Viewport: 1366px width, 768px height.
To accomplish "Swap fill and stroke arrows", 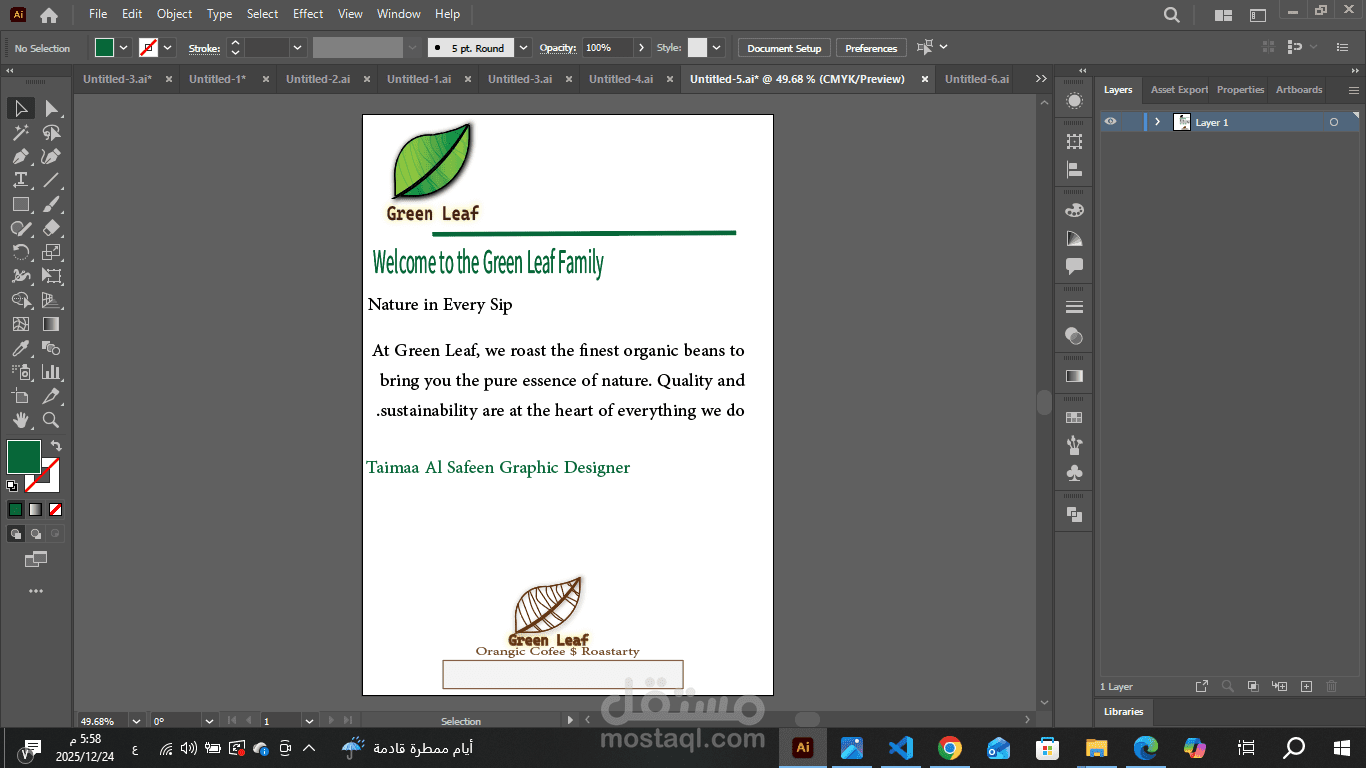I will (56, 446).
